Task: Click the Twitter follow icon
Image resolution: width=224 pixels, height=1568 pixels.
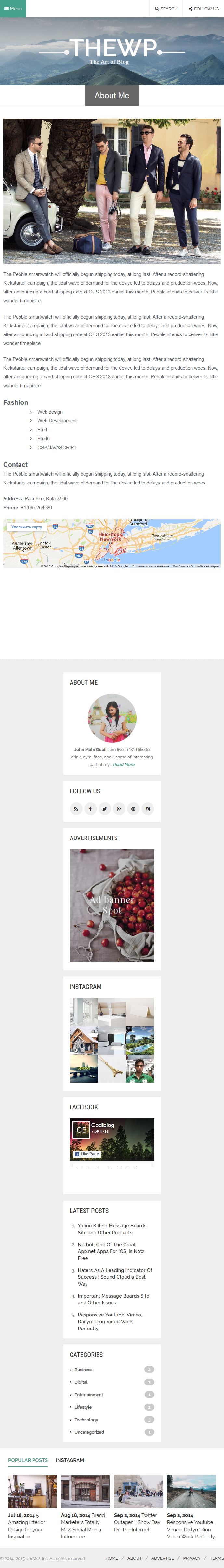Action: point(105,808)
